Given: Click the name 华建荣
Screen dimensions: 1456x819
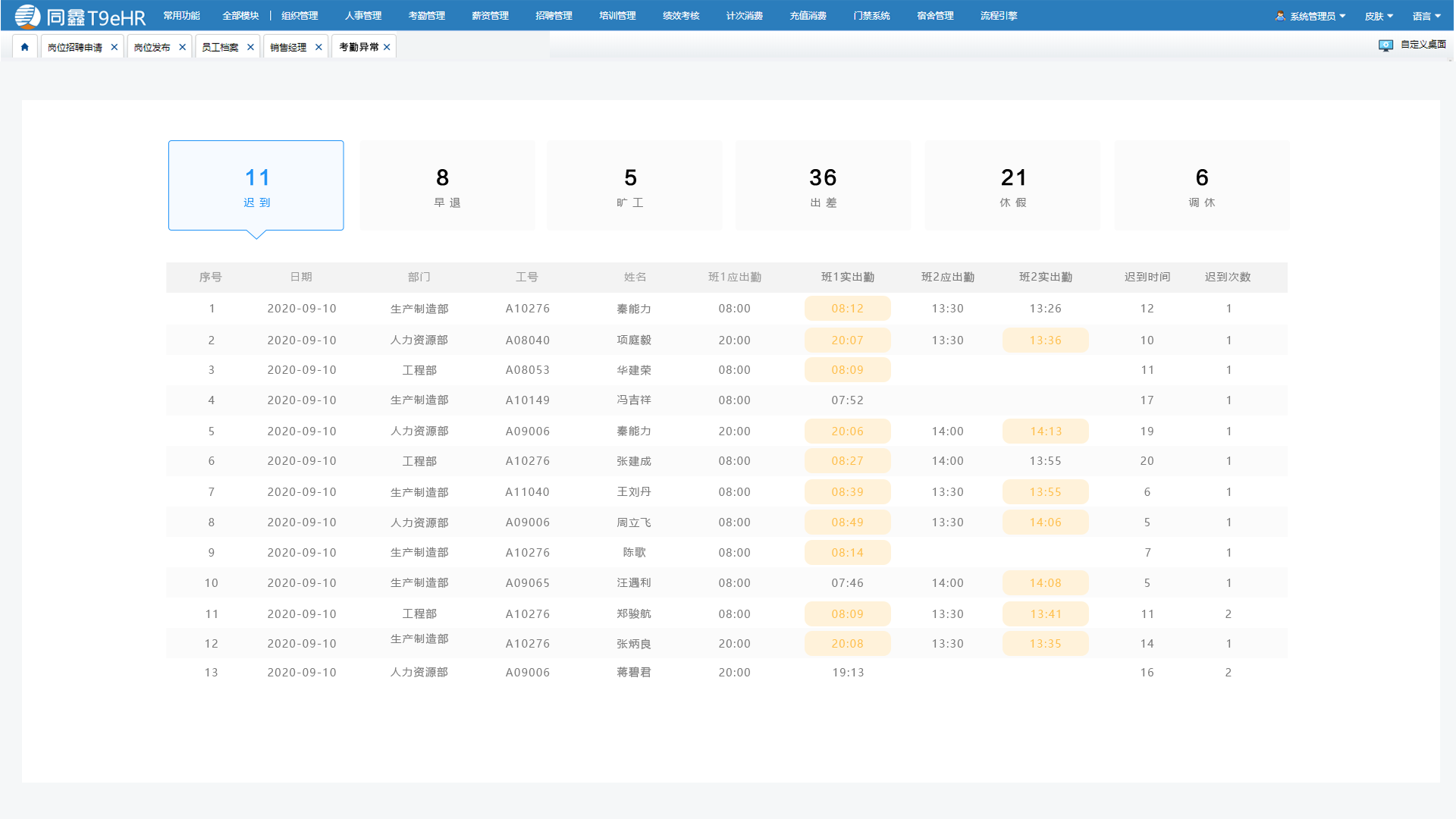Looking at the screenshot, I should (634, 370).
